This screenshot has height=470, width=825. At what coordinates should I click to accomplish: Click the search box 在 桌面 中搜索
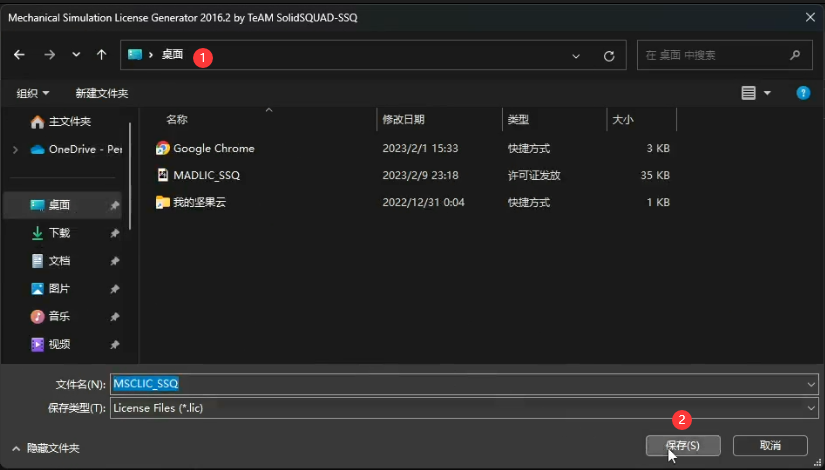coord(725,55)
